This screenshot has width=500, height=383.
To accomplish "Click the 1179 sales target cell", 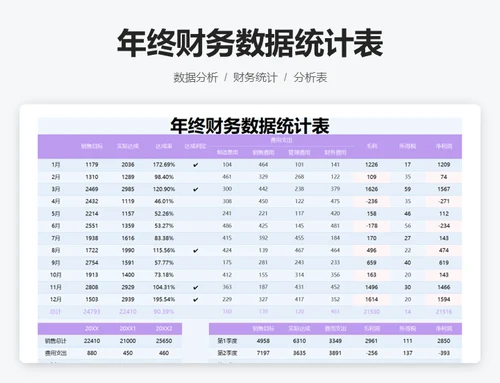I will (x=92, y=165).
